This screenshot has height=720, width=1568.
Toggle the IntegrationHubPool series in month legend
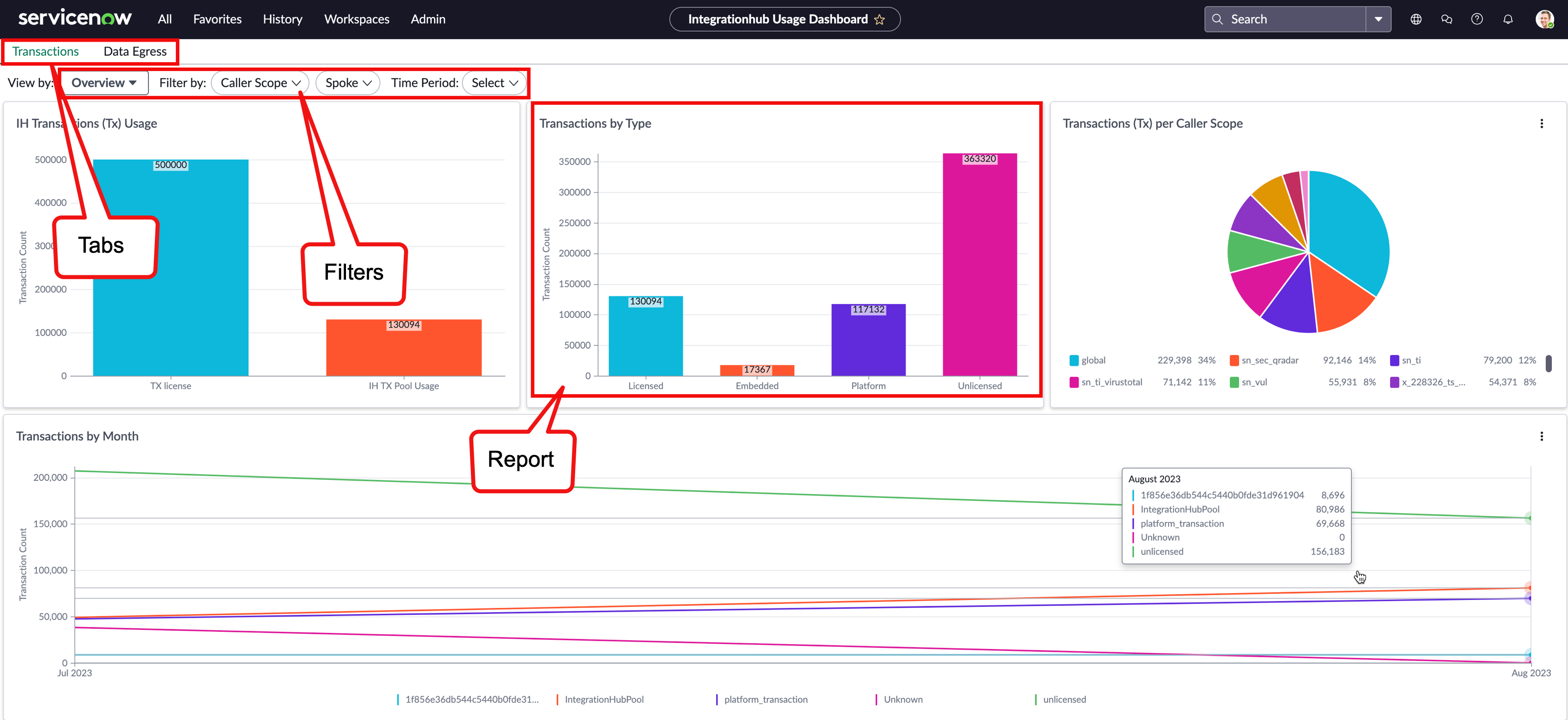600,699
